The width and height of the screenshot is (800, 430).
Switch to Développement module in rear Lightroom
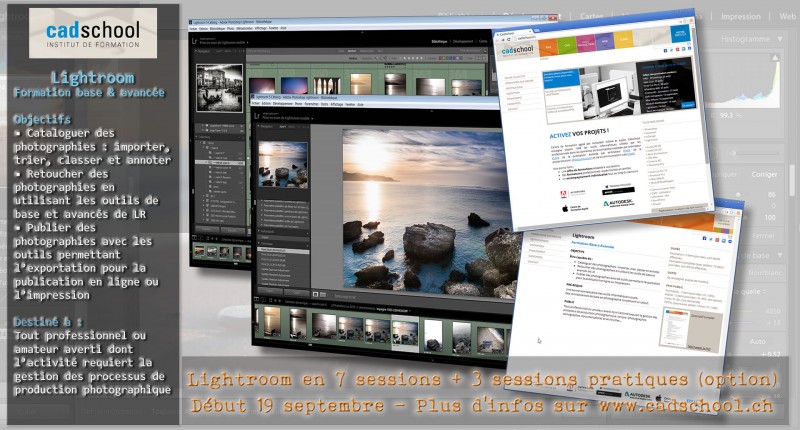pyautogui.click(x=463, y=41)
